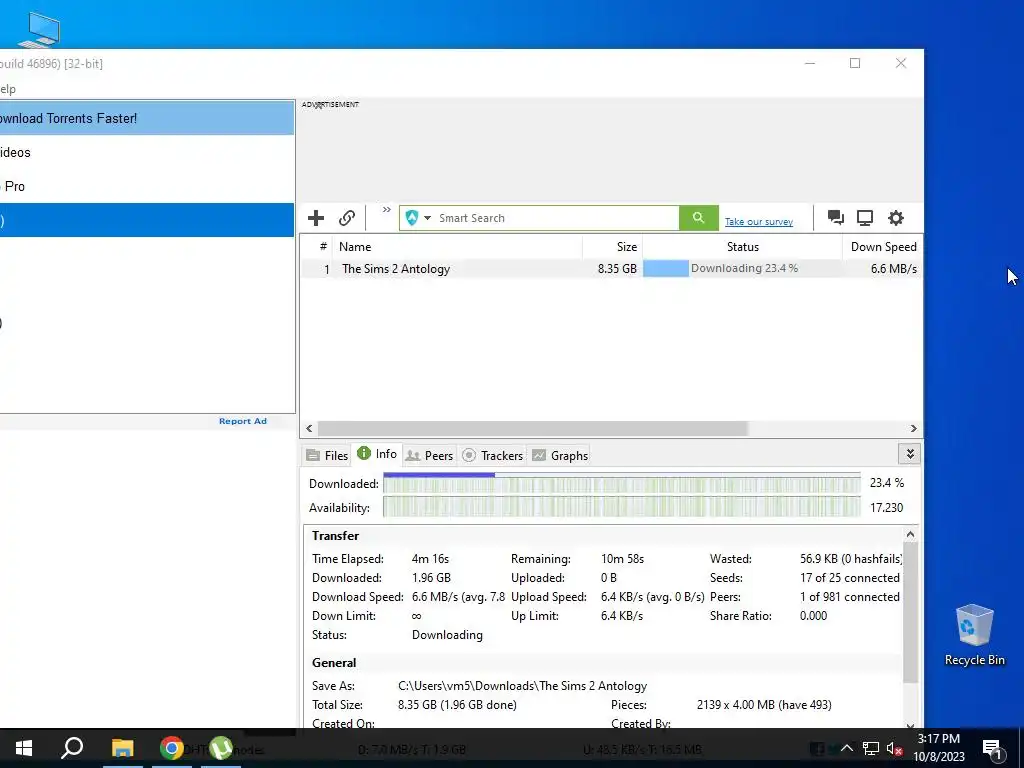
Task: Click the Remaining 10m 58s value
Action: [622, 559]
